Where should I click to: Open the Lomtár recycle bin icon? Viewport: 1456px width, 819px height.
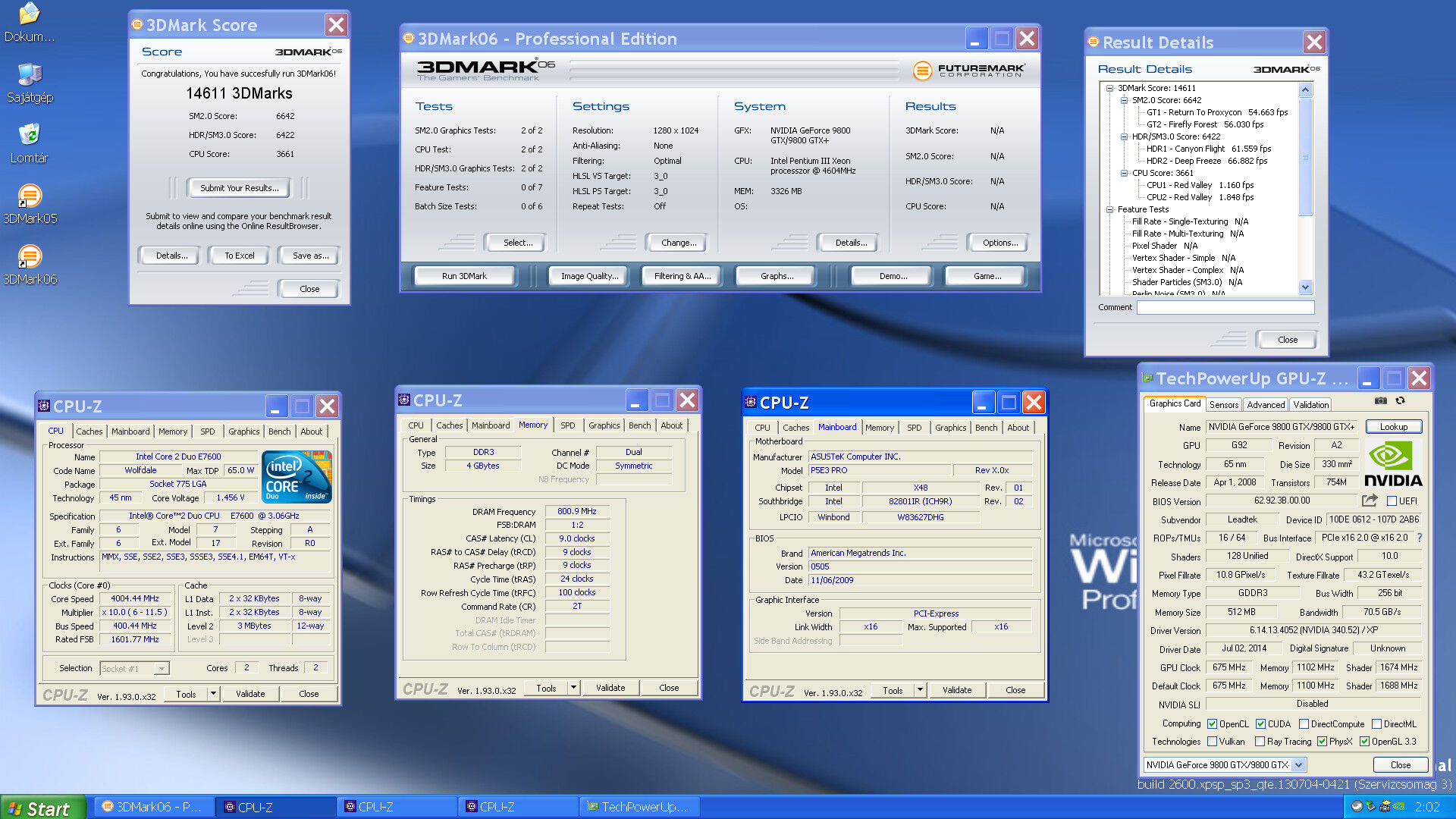coord(30,143)
